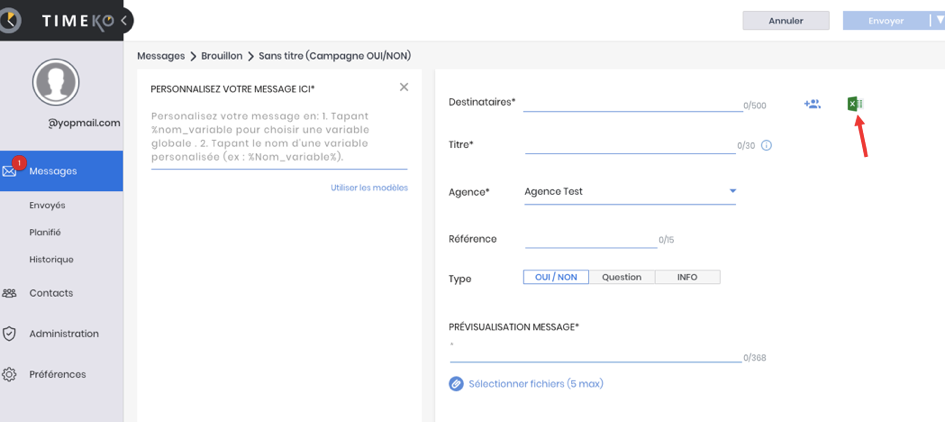Focus the Prévisualisation message field
The height and width of the screenshot is (422, 945).
coord(596,352)
